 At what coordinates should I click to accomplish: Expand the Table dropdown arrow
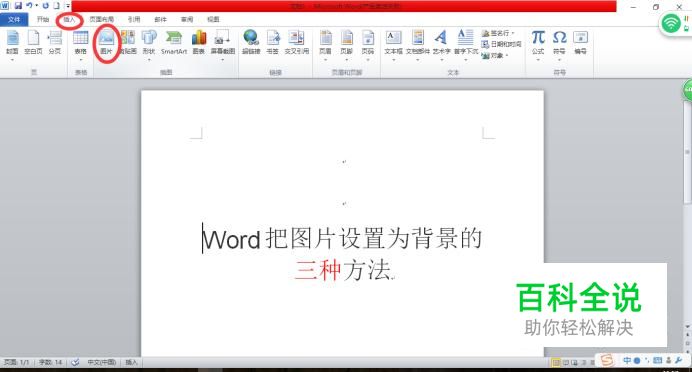click(x=80, y=60)
